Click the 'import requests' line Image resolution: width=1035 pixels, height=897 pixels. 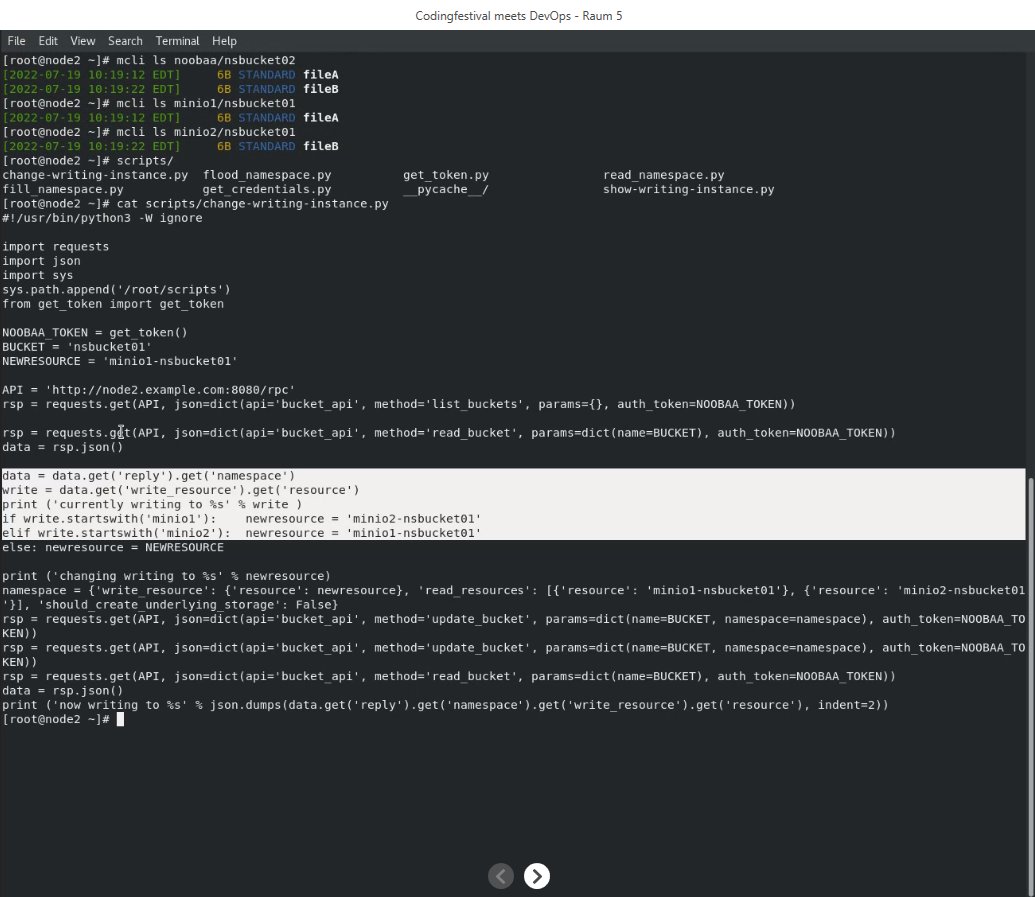point(55,246)
